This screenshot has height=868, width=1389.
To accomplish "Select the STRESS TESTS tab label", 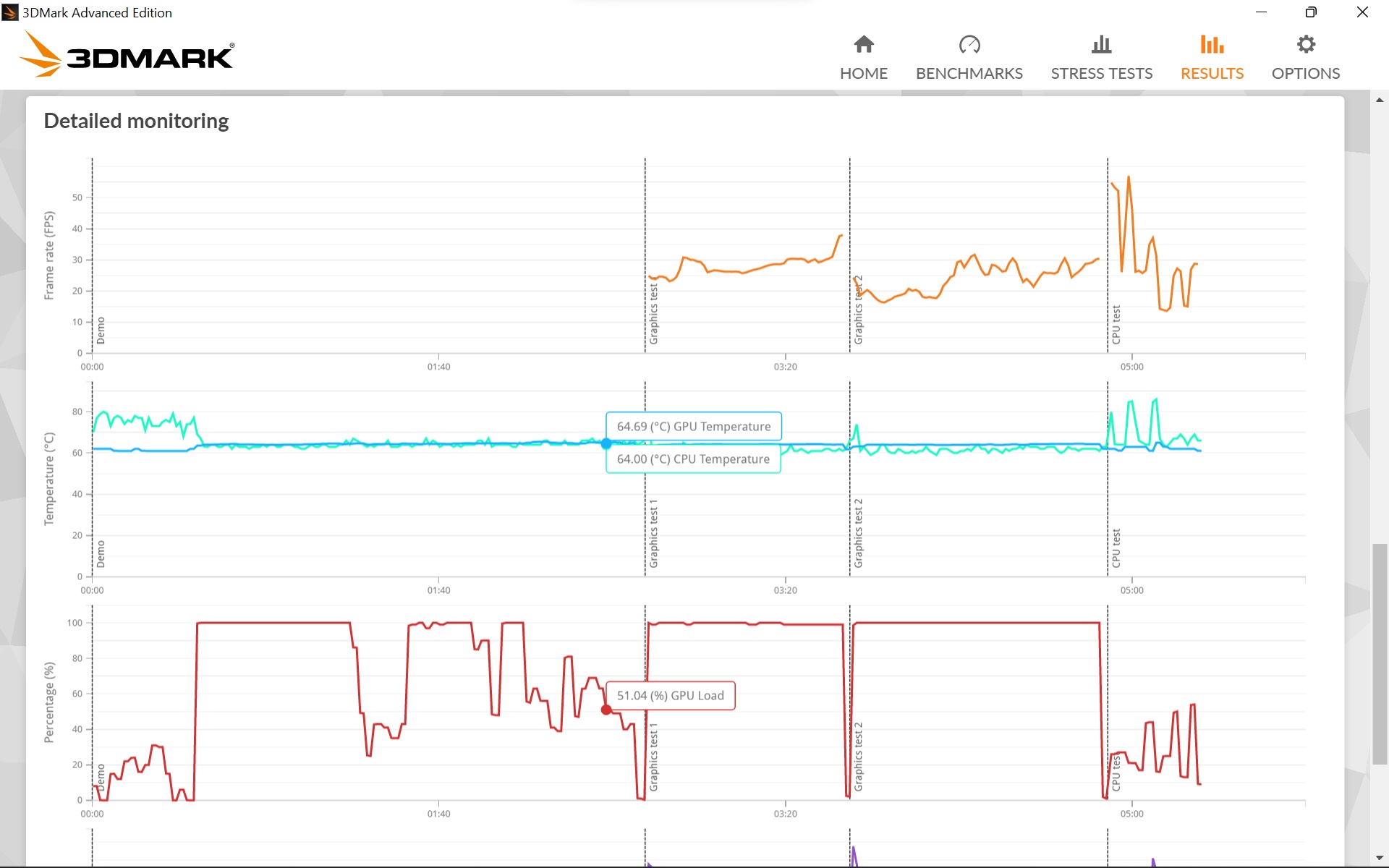I will coord(1101,74).
